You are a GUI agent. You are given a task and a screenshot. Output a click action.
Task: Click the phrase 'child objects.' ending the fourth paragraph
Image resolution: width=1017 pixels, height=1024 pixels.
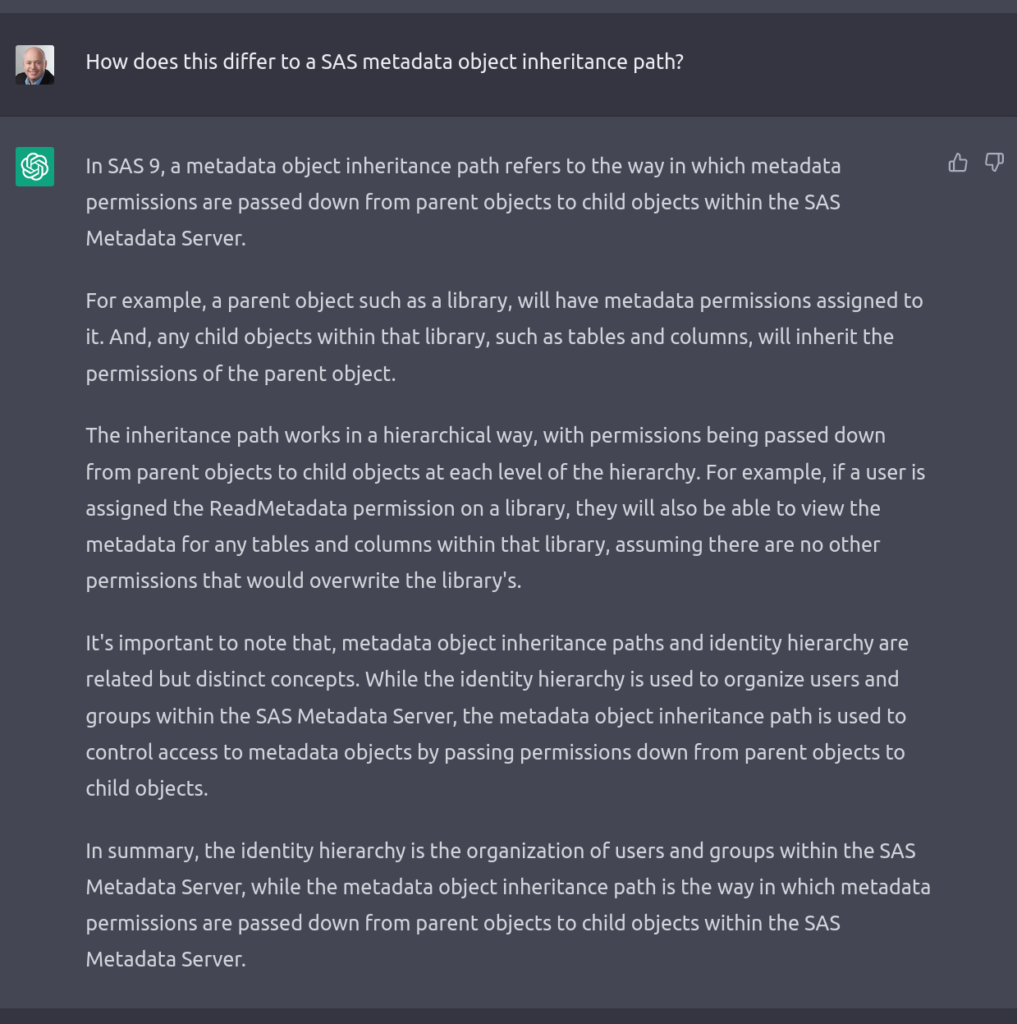pos(147,788)
